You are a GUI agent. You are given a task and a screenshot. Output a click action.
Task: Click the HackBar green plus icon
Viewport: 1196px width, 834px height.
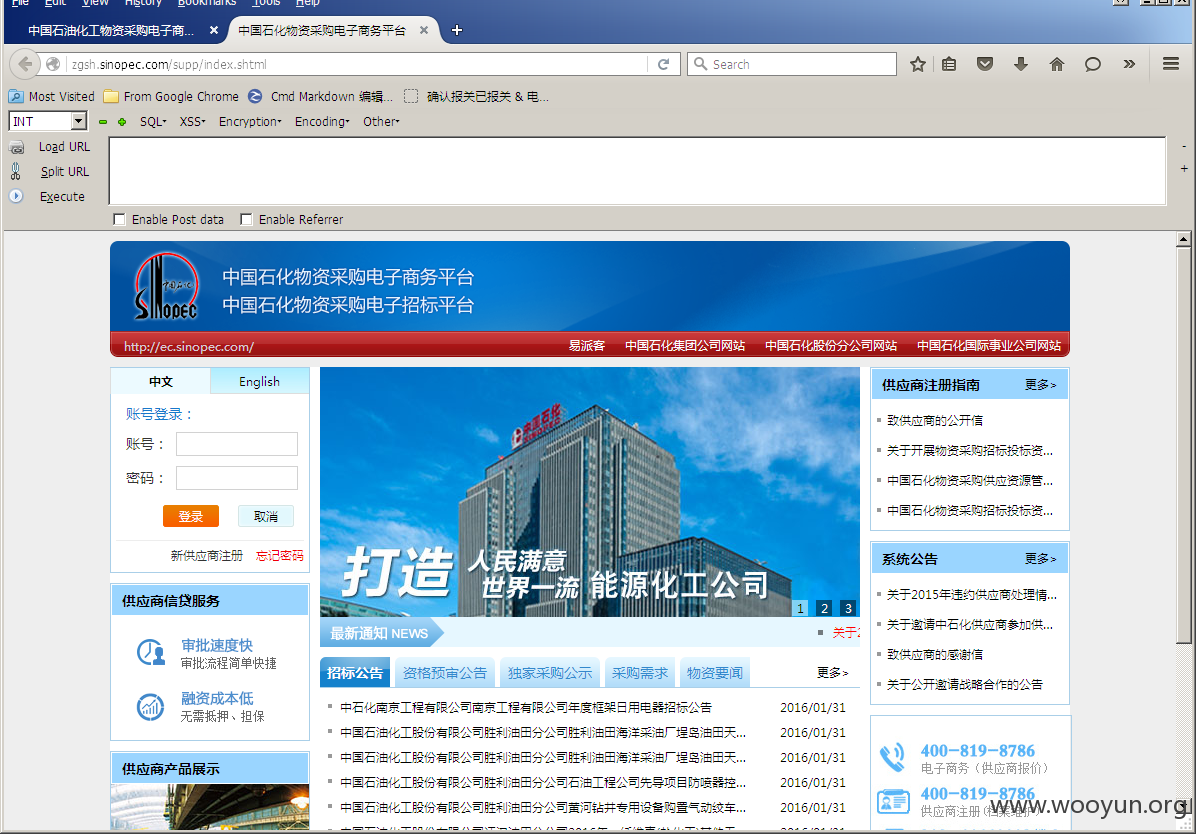122,121
